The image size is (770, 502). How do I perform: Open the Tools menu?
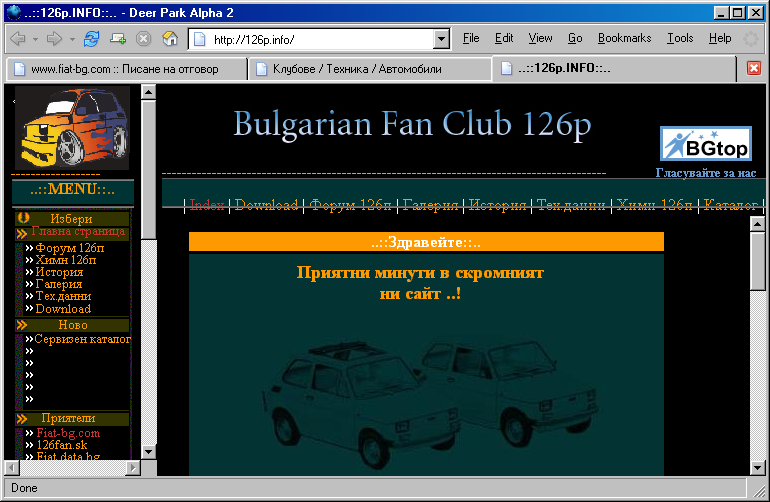coord(680,38)
